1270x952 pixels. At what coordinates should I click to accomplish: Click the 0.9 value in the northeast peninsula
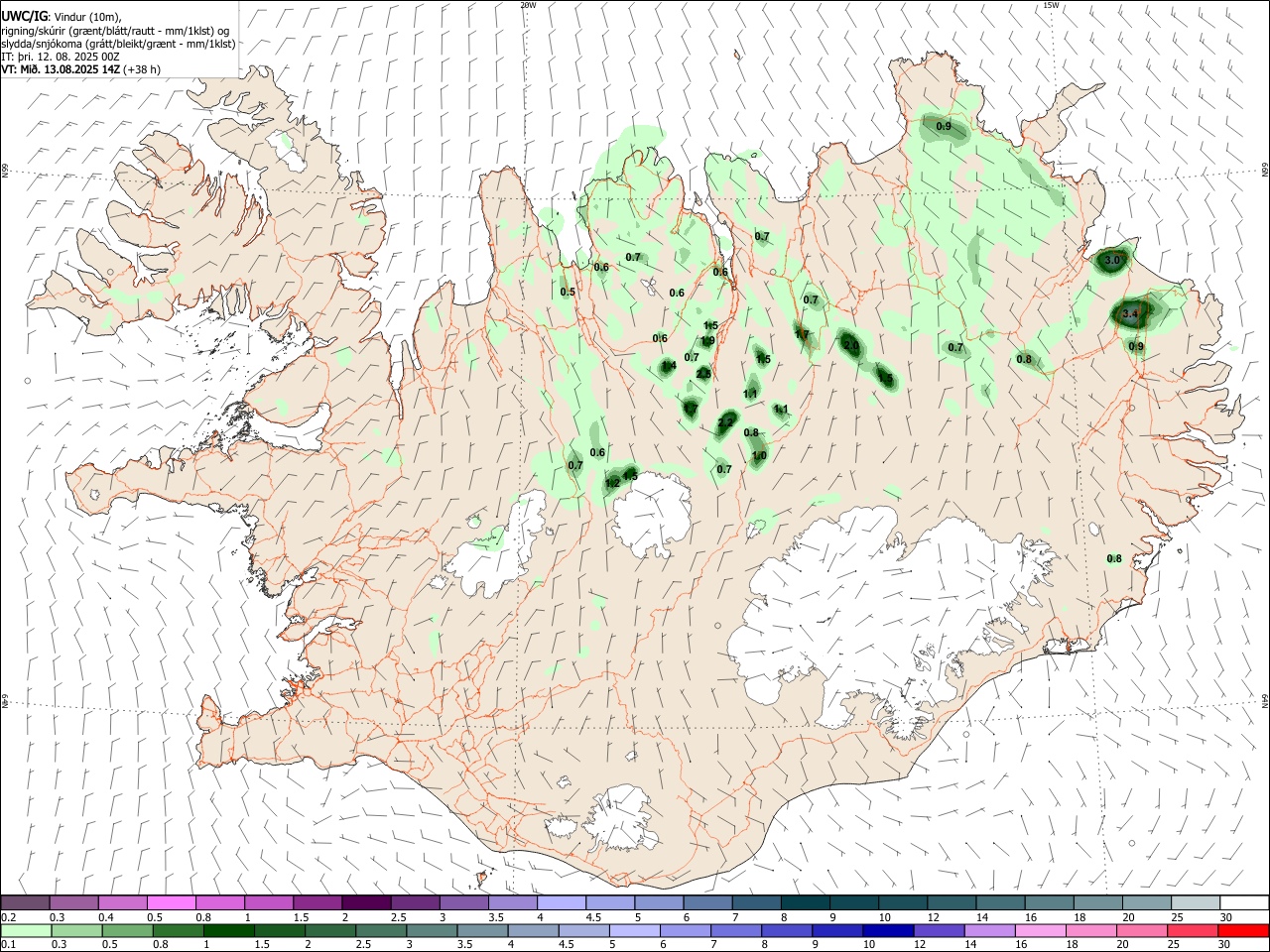pyautogui.click(x=944, y=127)
